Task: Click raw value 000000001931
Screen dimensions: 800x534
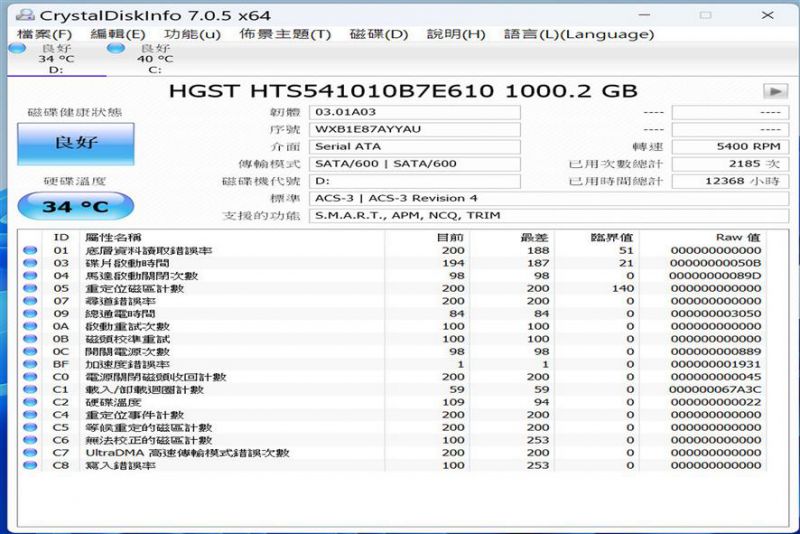Action: [x=716, y=364]
